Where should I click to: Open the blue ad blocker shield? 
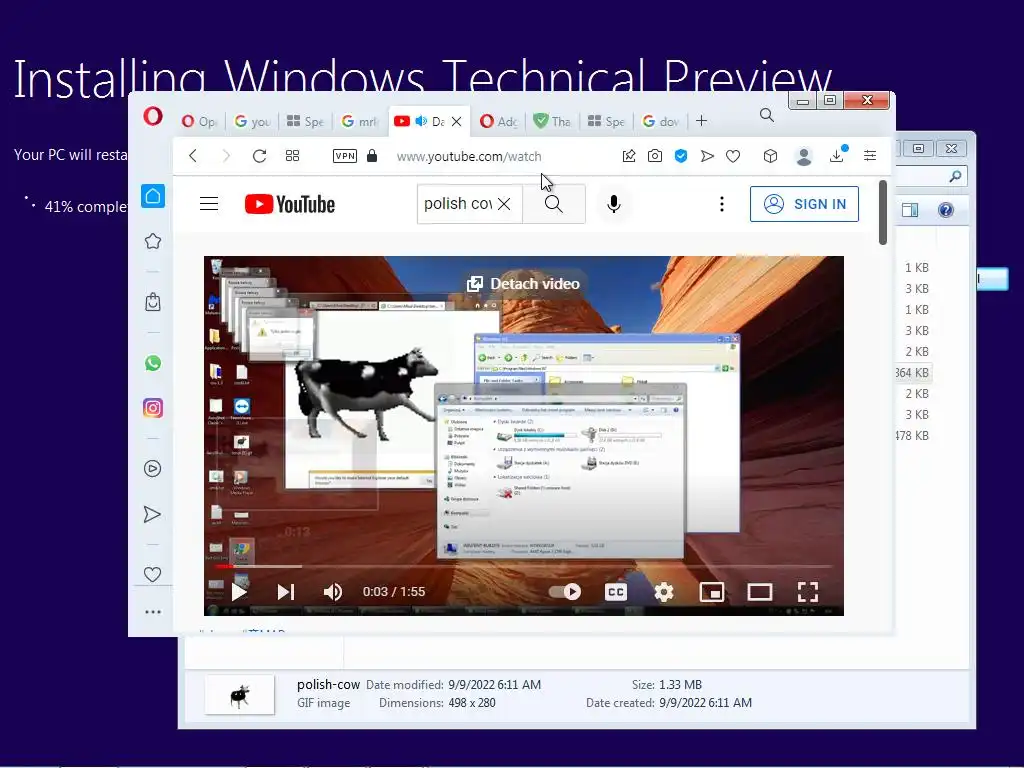680,156
